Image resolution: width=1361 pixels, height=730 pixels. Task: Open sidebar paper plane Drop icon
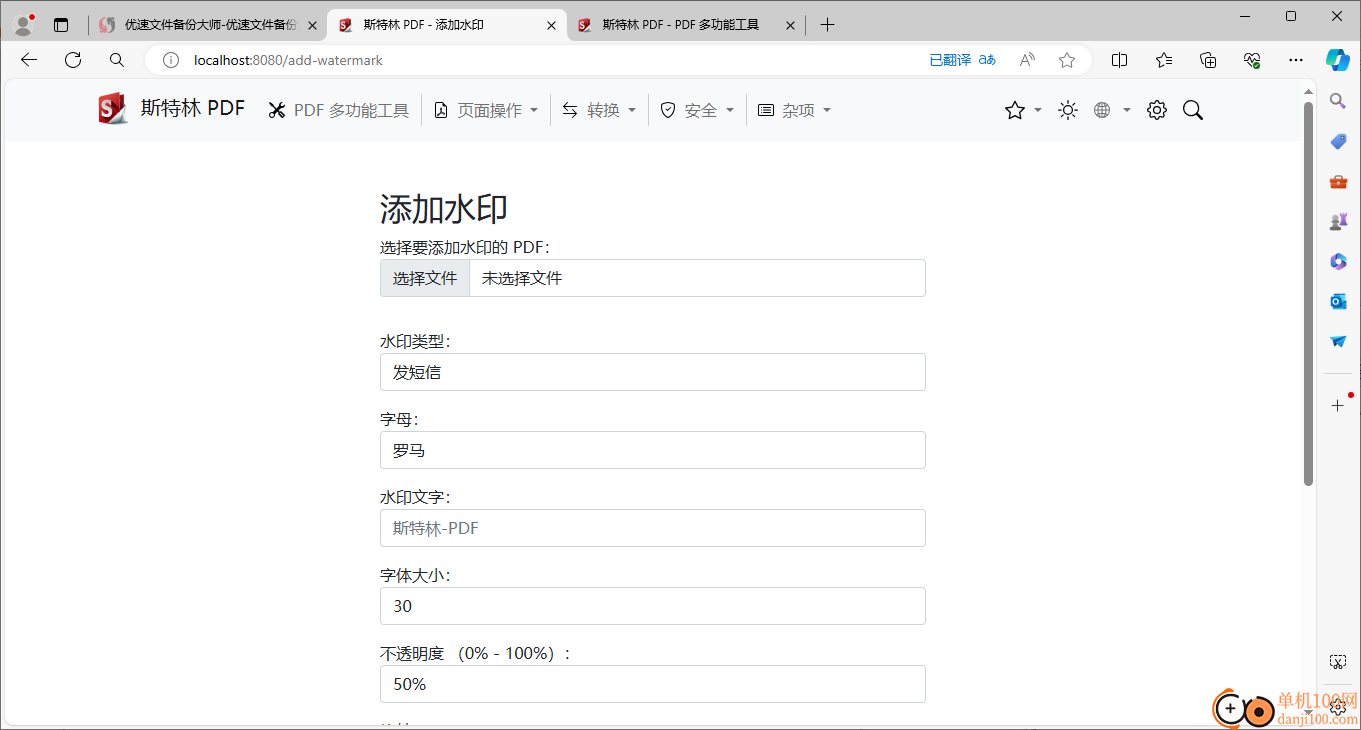pyautogui.click(x=1338, y=341)
